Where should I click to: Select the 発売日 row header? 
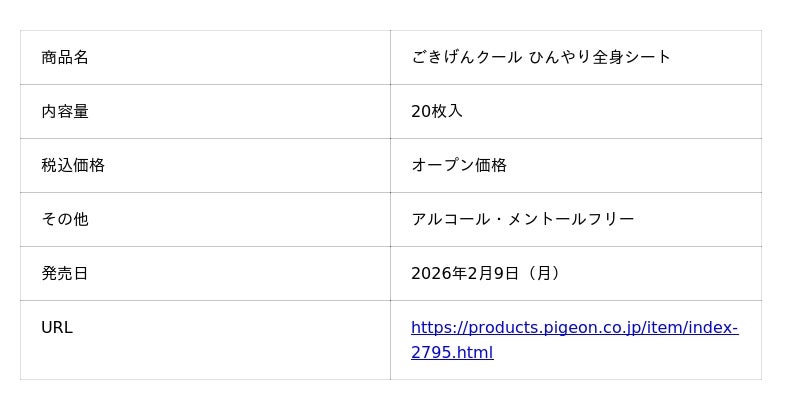click(65, 274)
